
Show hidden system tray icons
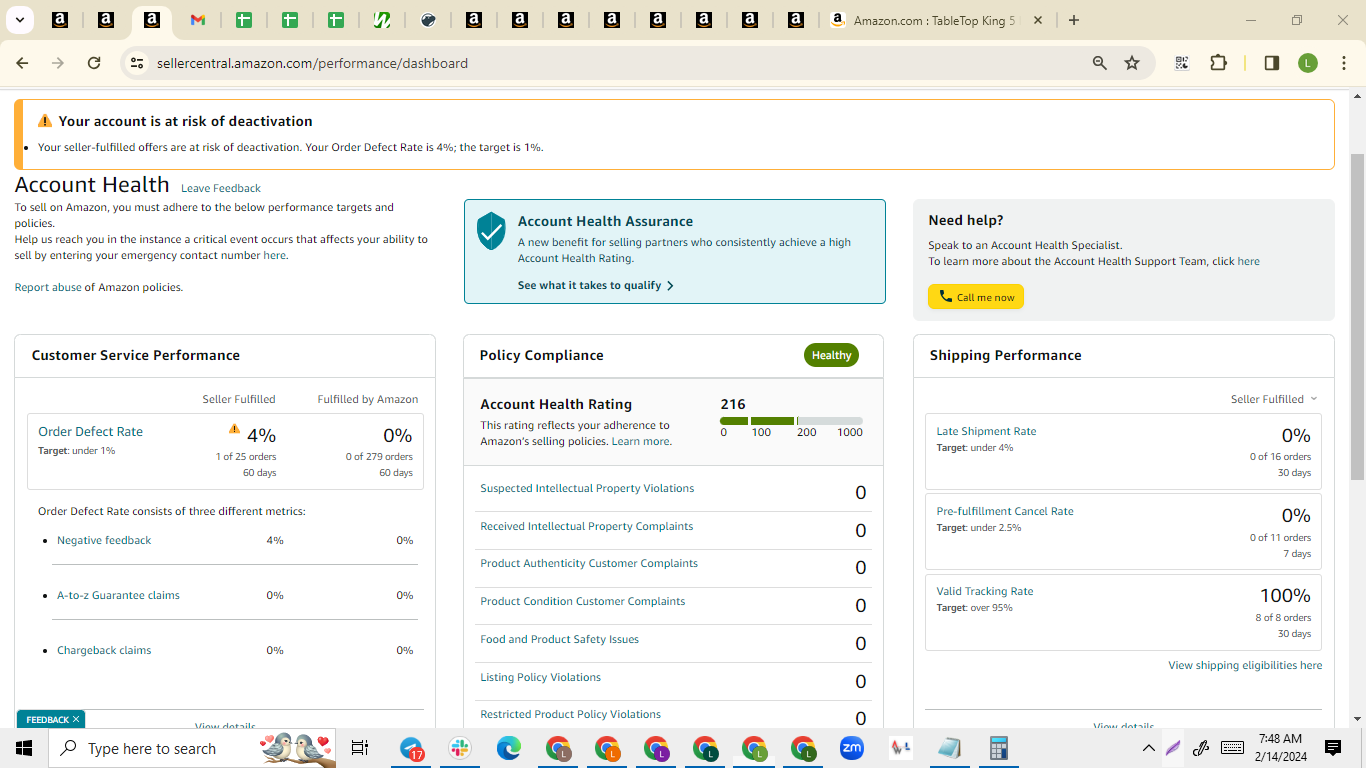pos(1149,748)
